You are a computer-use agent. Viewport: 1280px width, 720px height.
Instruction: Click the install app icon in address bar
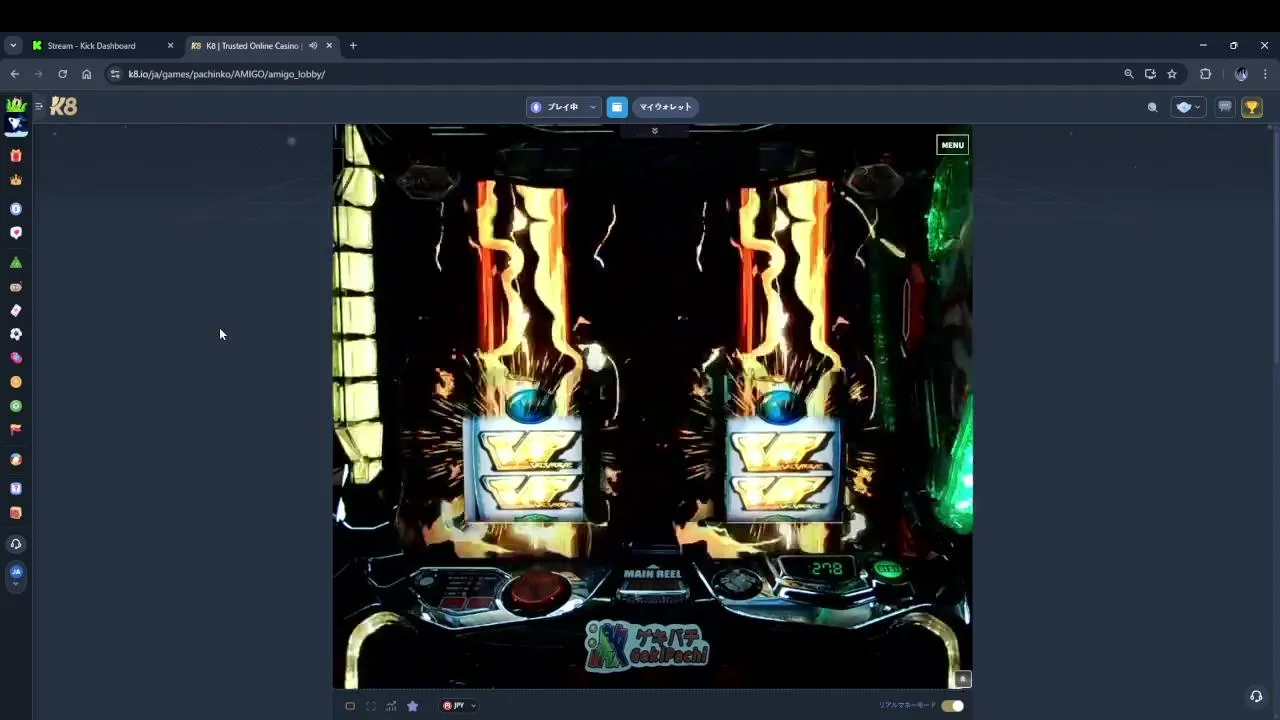[1150, 74]
